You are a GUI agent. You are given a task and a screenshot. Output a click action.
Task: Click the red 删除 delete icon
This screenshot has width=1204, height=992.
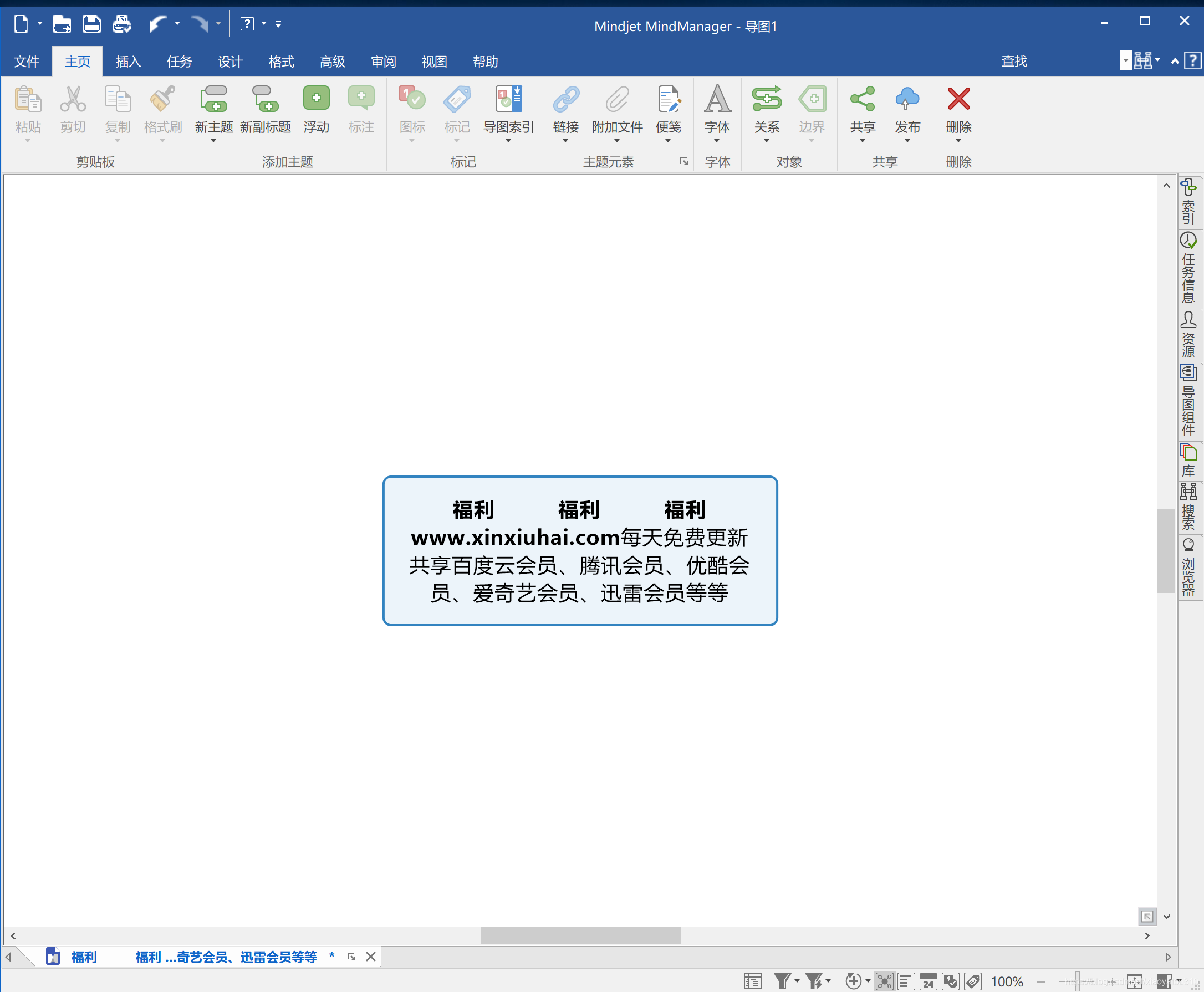(x=958, y=99)
